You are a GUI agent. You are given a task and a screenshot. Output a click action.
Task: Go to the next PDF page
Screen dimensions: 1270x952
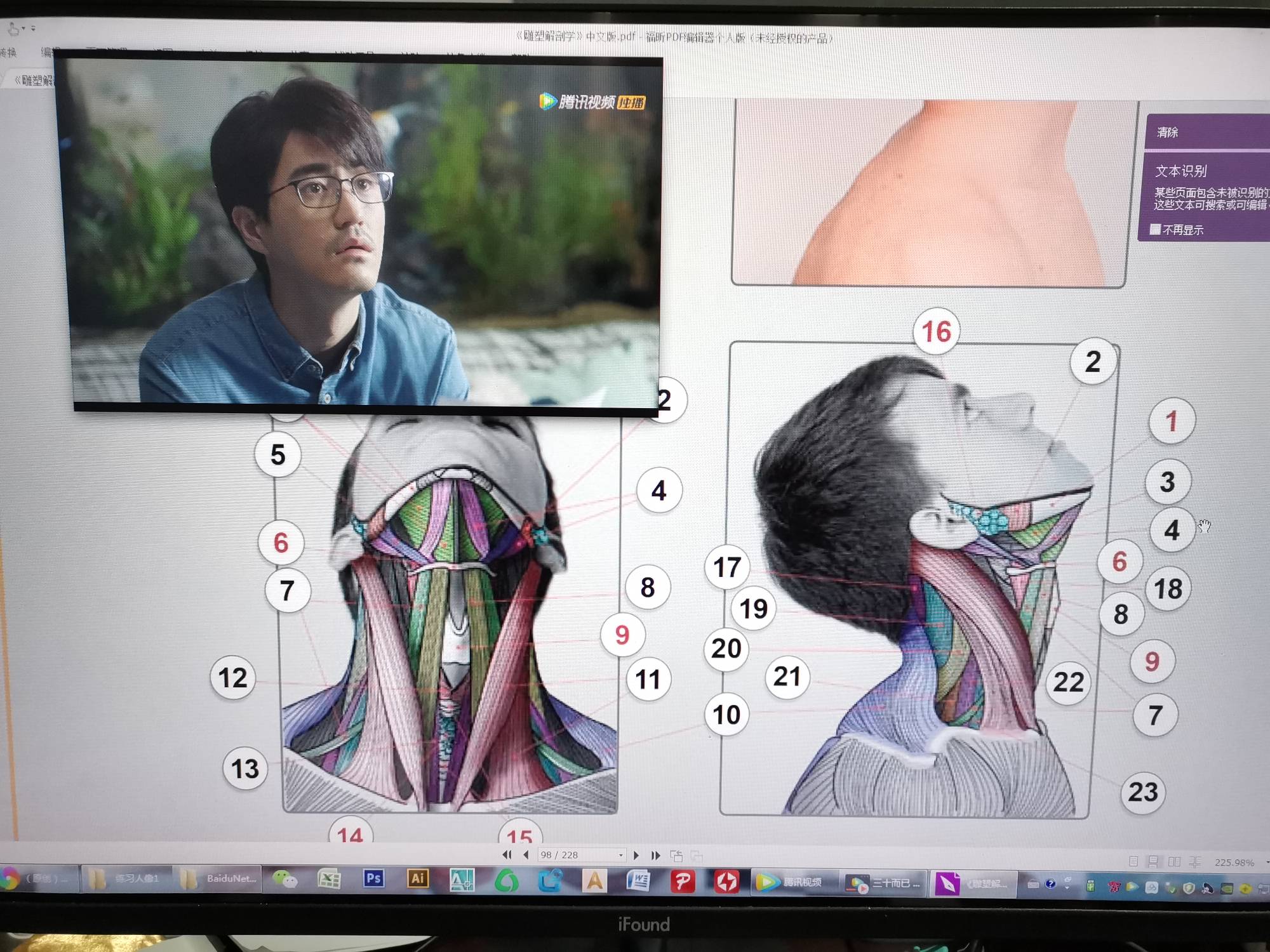636,855
